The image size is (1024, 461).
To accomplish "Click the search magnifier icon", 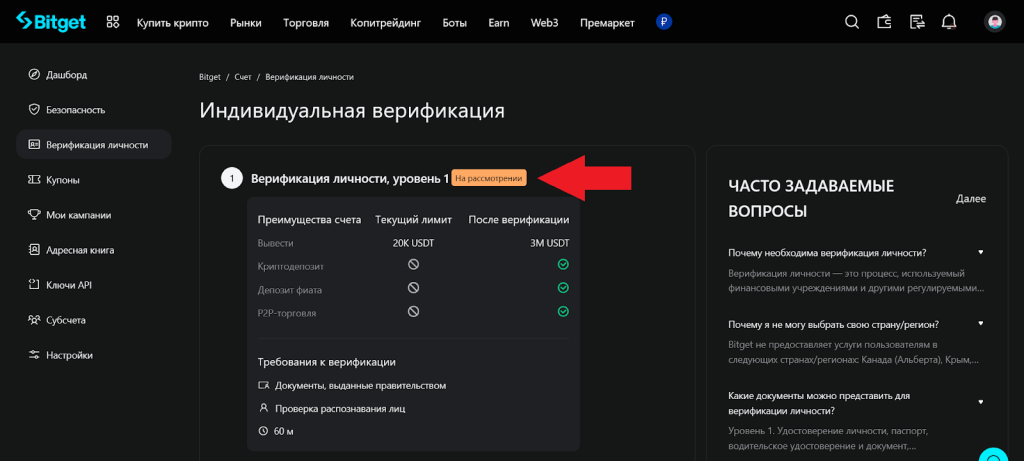I will click(x=852, y=22).
